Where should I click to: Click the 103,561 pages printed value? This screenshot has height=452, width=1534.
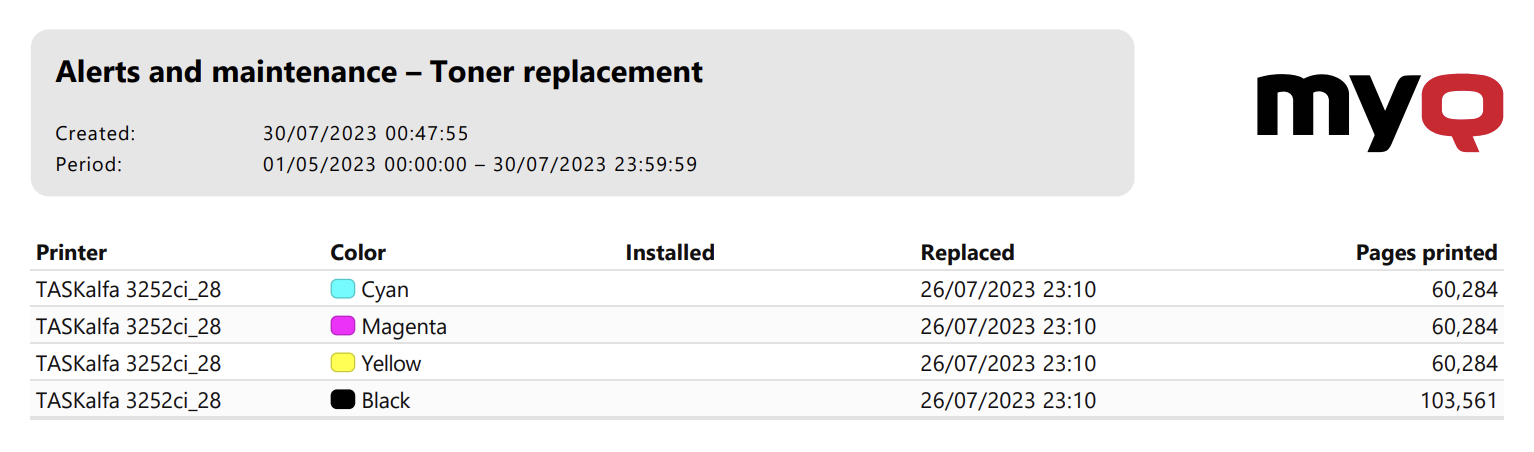[1458, 401]
